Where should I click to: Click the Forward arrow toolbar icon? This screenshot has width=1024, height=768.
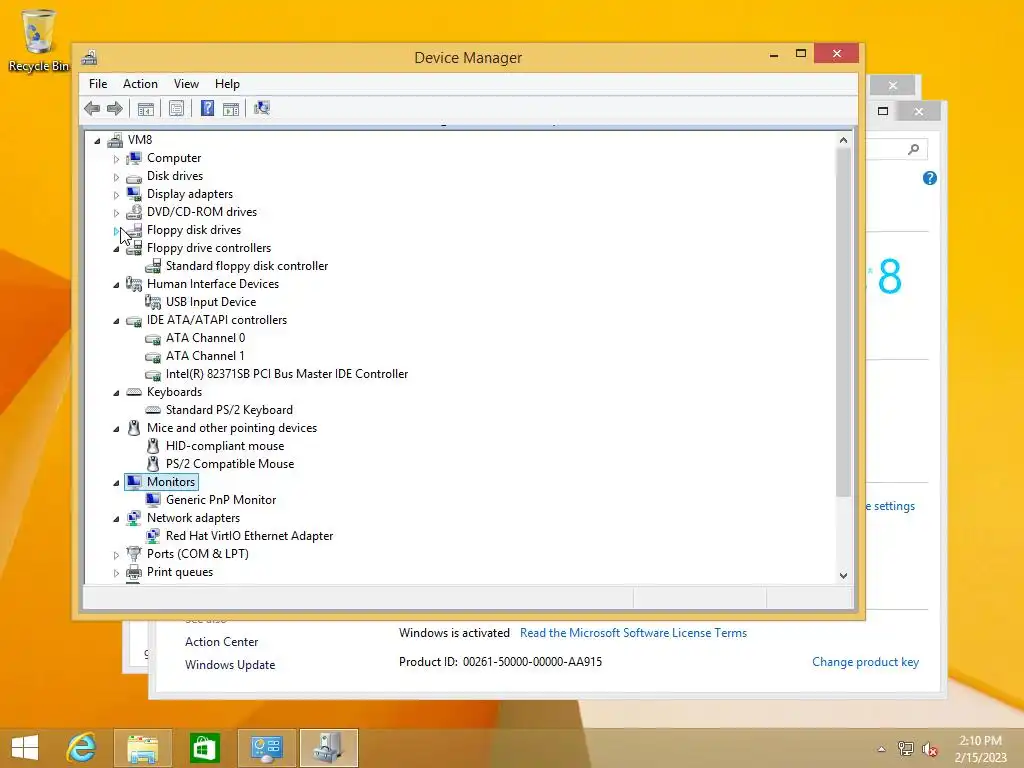coord(115,108)
